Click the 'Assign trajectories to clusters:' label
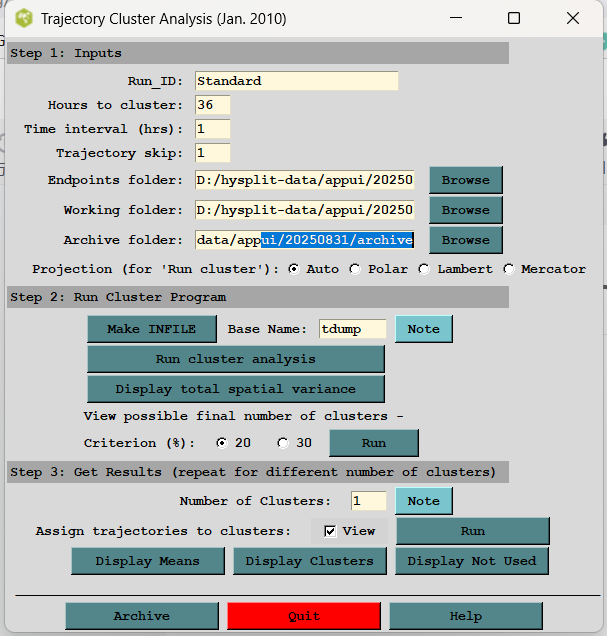 163,531
